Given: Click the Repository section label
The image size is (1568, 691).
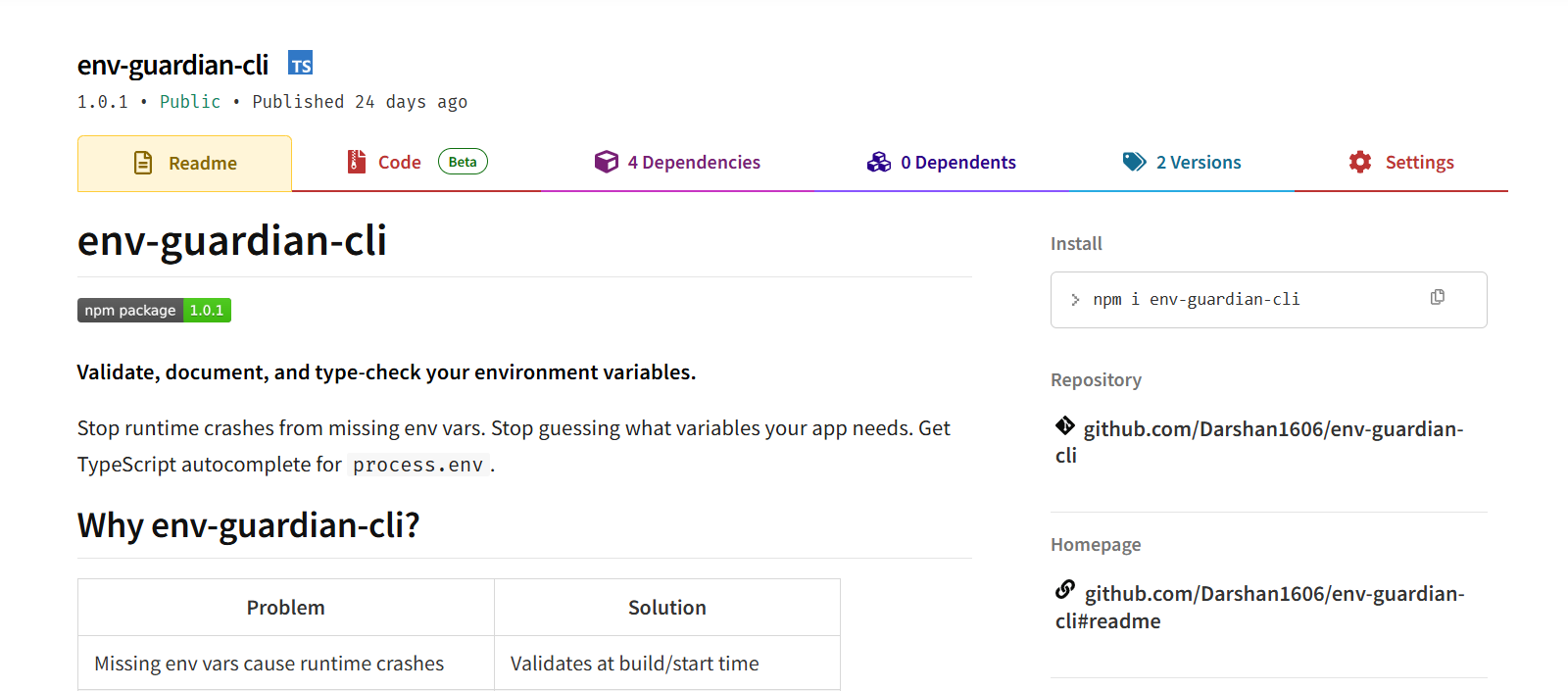Looking at the screenshot, I should pos(1096,380).
